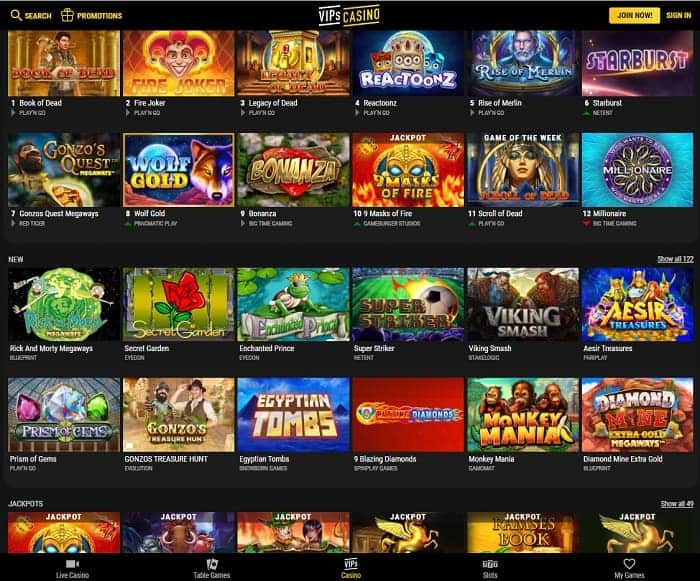Show all 122 new games
Viewport: 700px width, 581px height.
pos(675,259)
